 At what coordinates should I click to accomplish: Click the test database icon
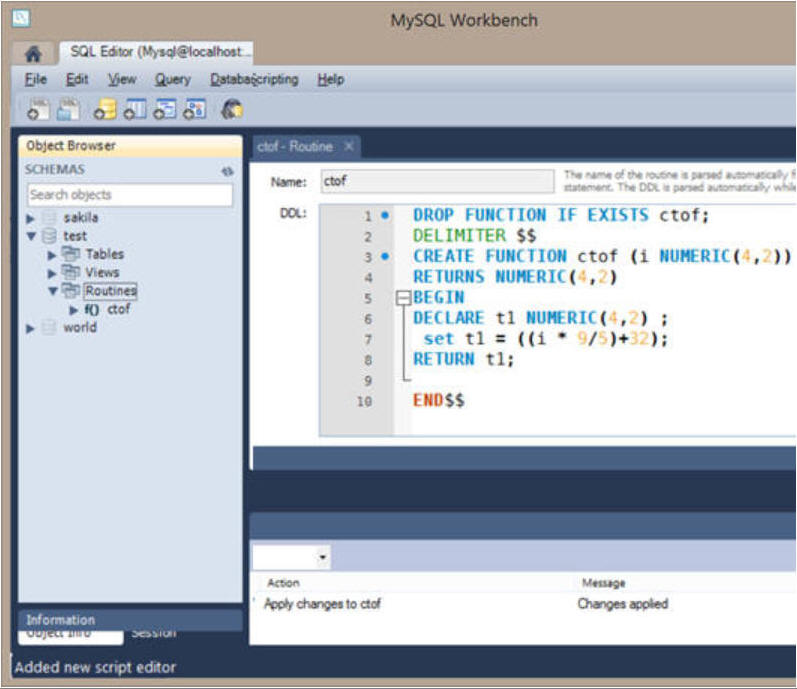[x=49, y=236]
